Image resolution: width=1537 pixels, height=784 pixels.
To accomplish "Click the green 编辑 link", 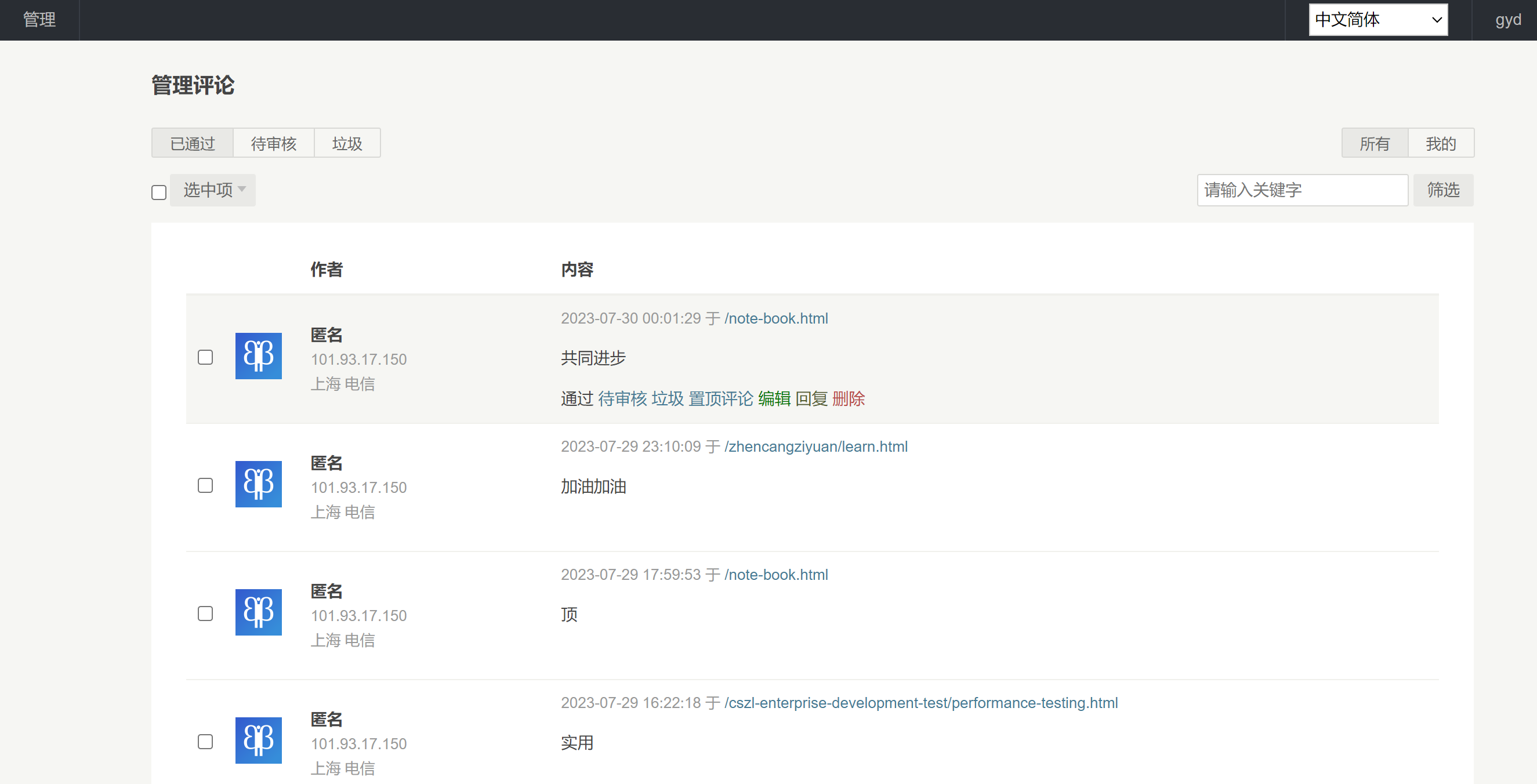I will (x=774, y=398).
